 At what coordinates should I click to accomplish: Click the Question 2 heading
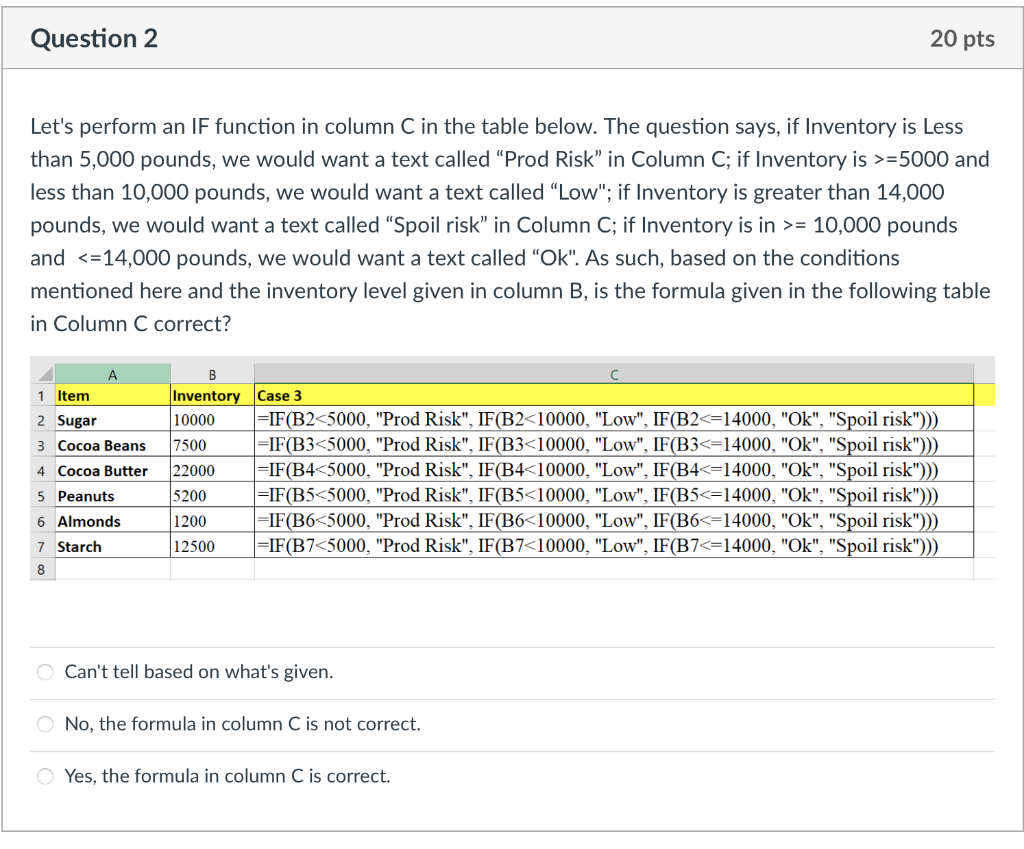[94, 39]
